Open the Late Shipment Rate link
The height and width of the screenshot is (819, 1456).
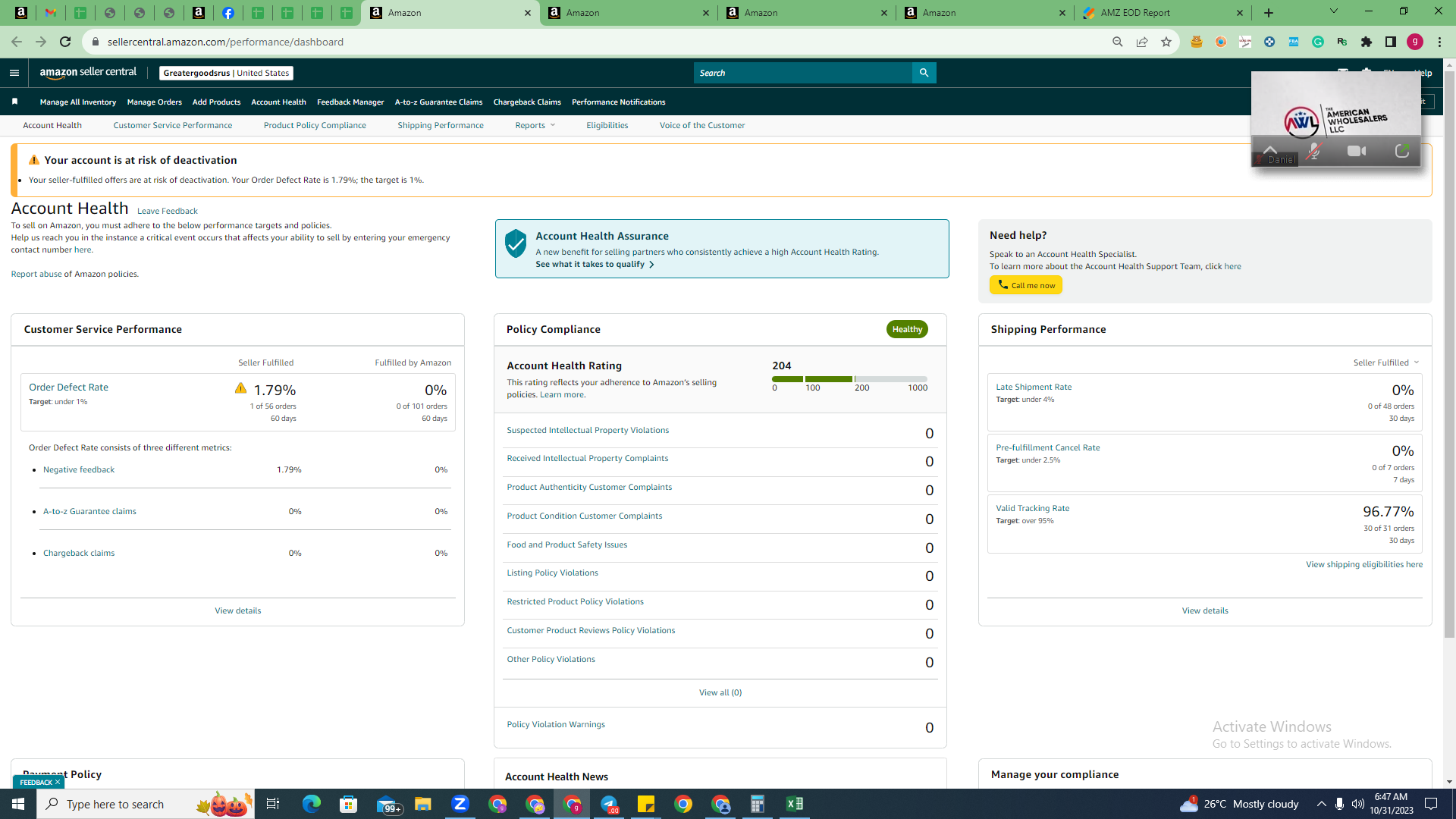(x=1034, y=387)
